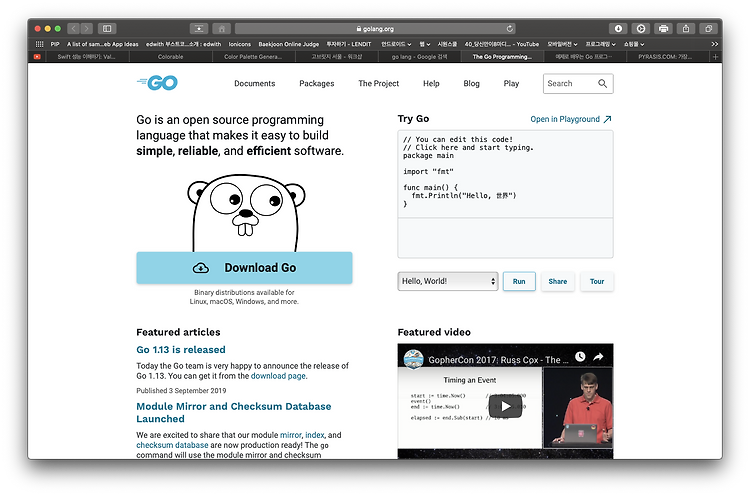Switch to the go lang - Google 검색 tab
750x496 pixels.
(419, 57)
